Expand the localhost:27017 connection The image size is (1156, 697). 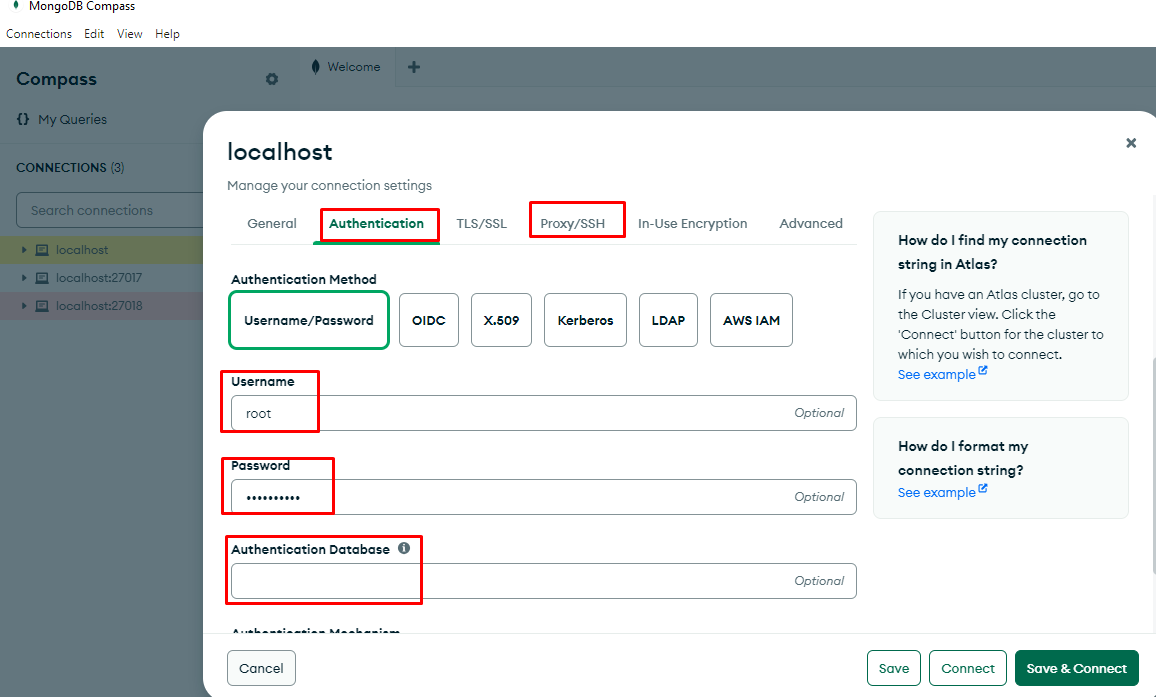[24, 278]
